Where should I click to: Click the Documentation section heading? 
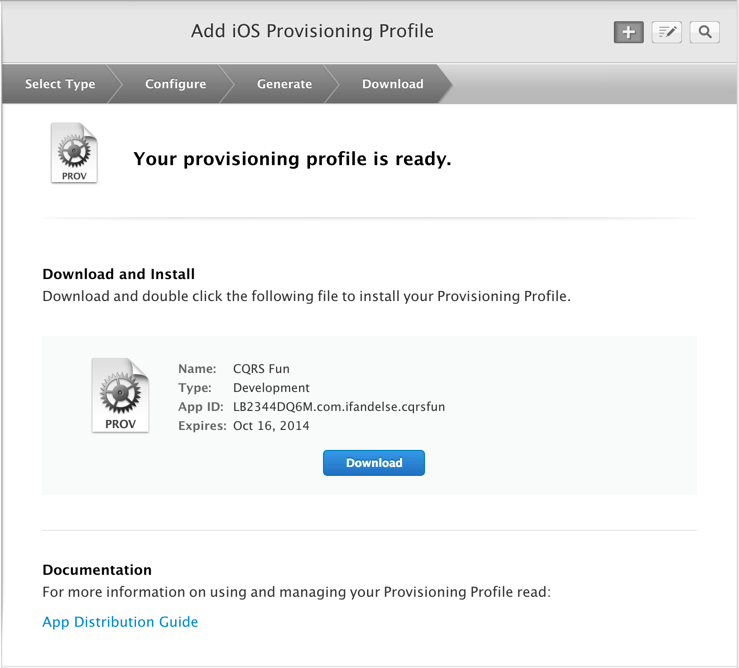tap(97, 570)
